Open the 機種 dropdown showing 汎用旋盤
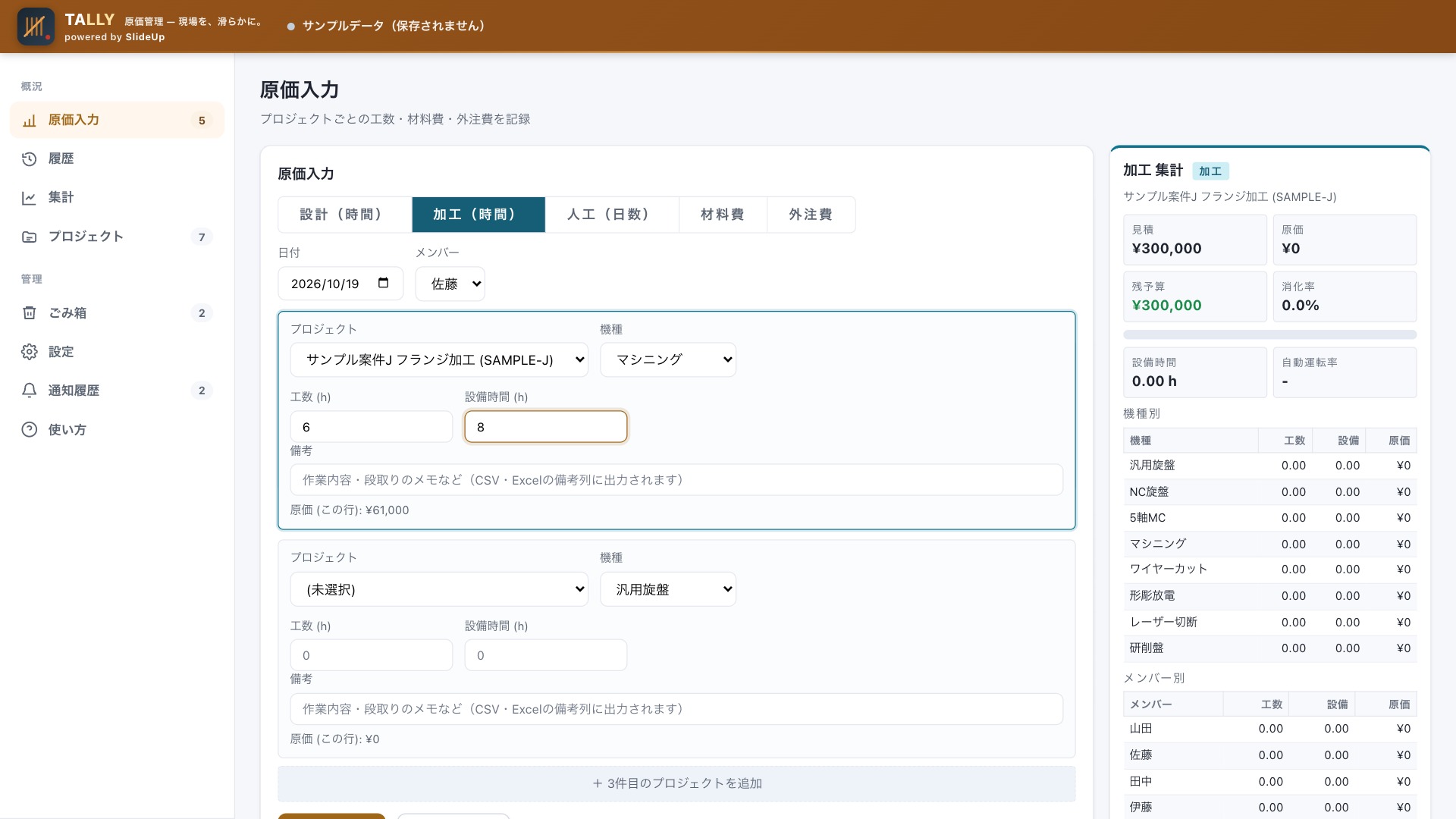Screen dimensions: 1456x819 click(668, 589)
